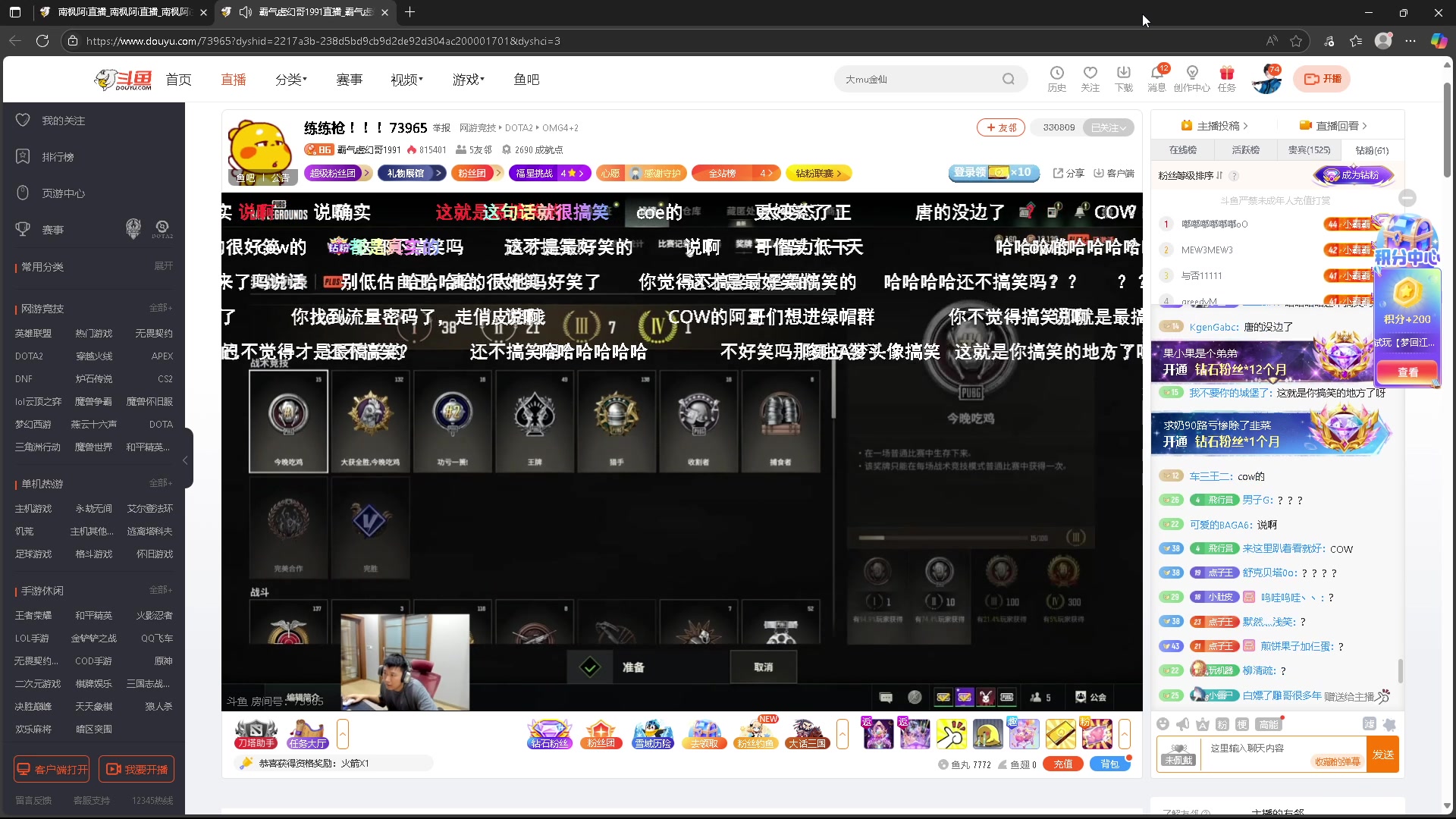Screen dimensions: 1456x819
Task: Switch to 在线榜 tab
Action: [1183, 150]
